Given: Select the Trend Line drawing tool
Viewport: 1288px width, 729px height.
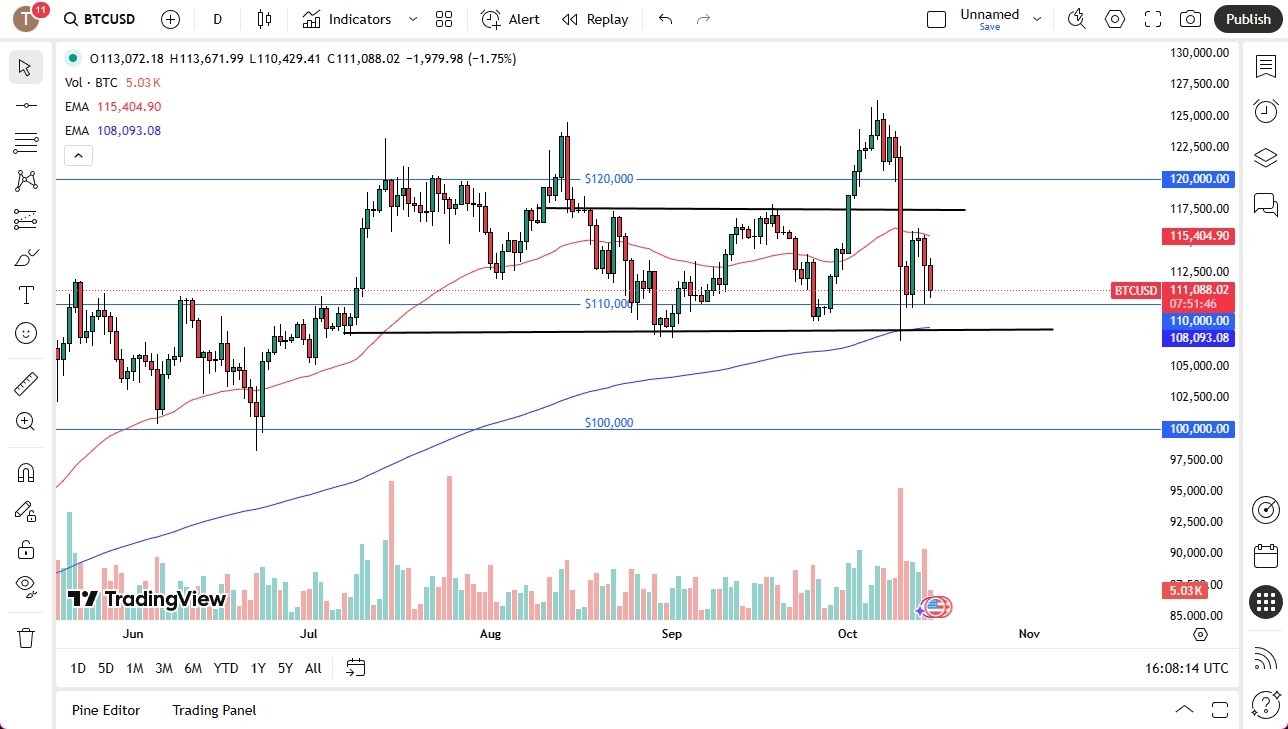Looking at the screenshot, I should pyautogui.click(x=26, y=105).
